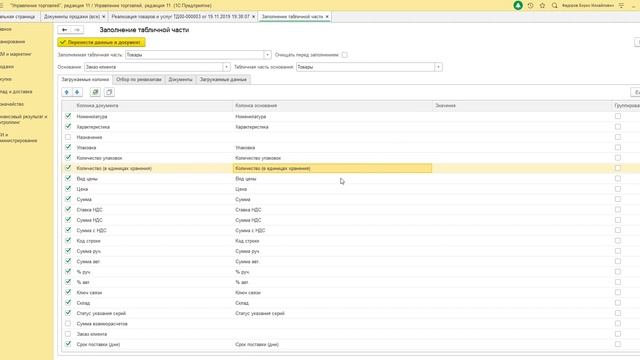This screenshot has height=360, width=640.
Task: Move selected row down with the down arrow
Action: pyautogui.click(x=77, y=92)
